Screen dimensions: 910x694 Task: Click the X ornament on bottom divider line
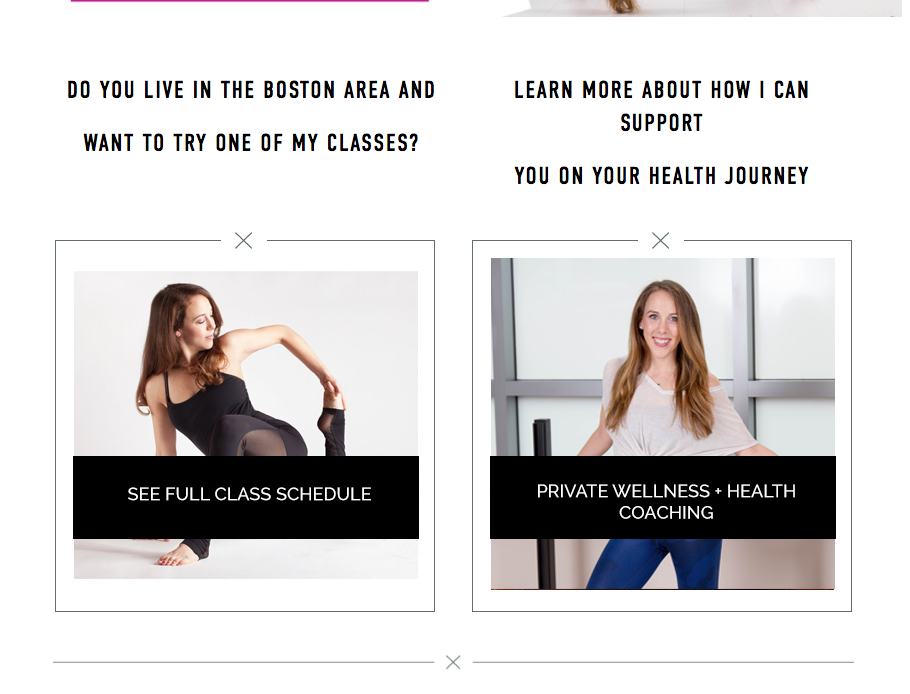coord(453,662)
